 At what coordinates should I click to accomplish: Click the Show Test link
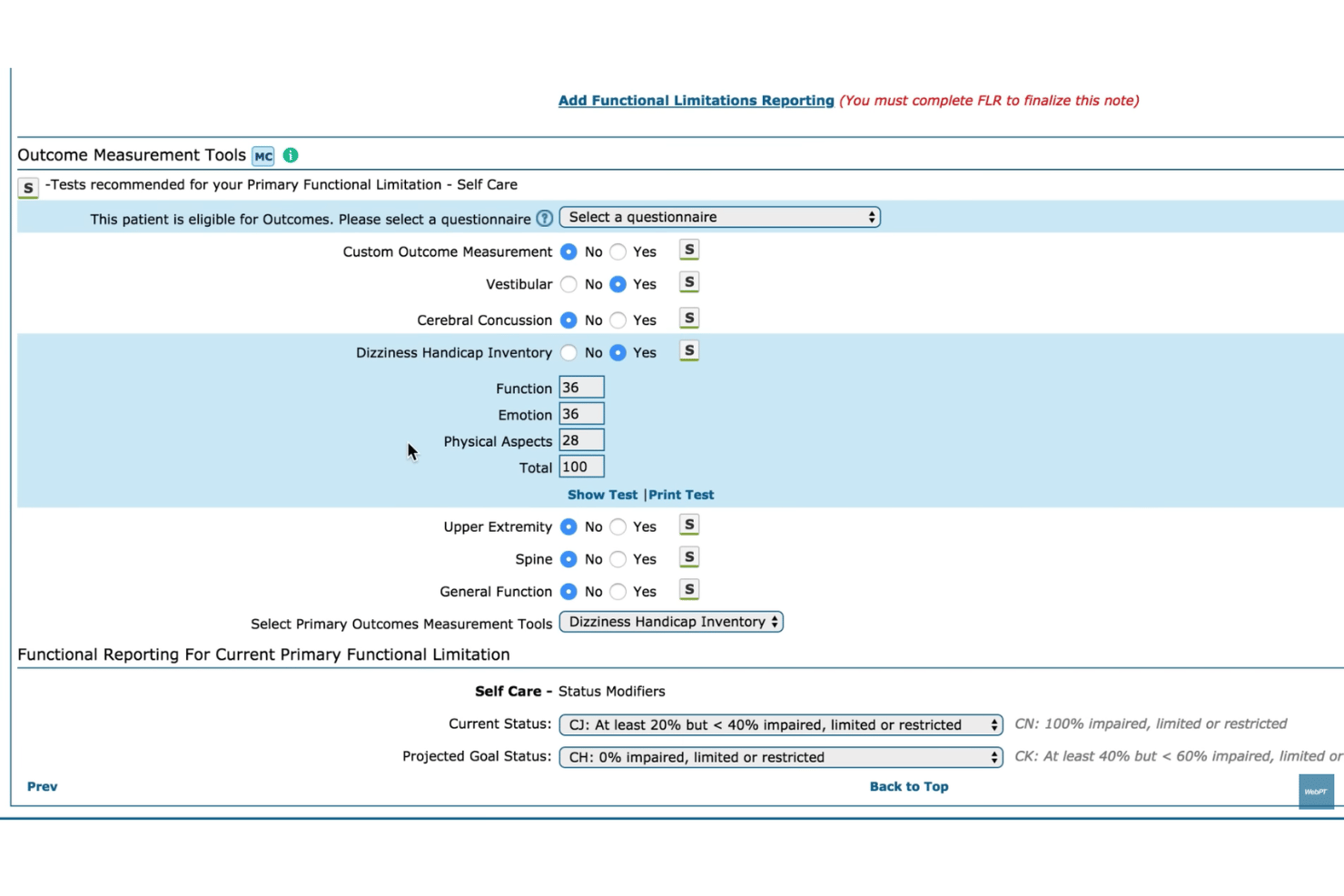click(602, 495)
